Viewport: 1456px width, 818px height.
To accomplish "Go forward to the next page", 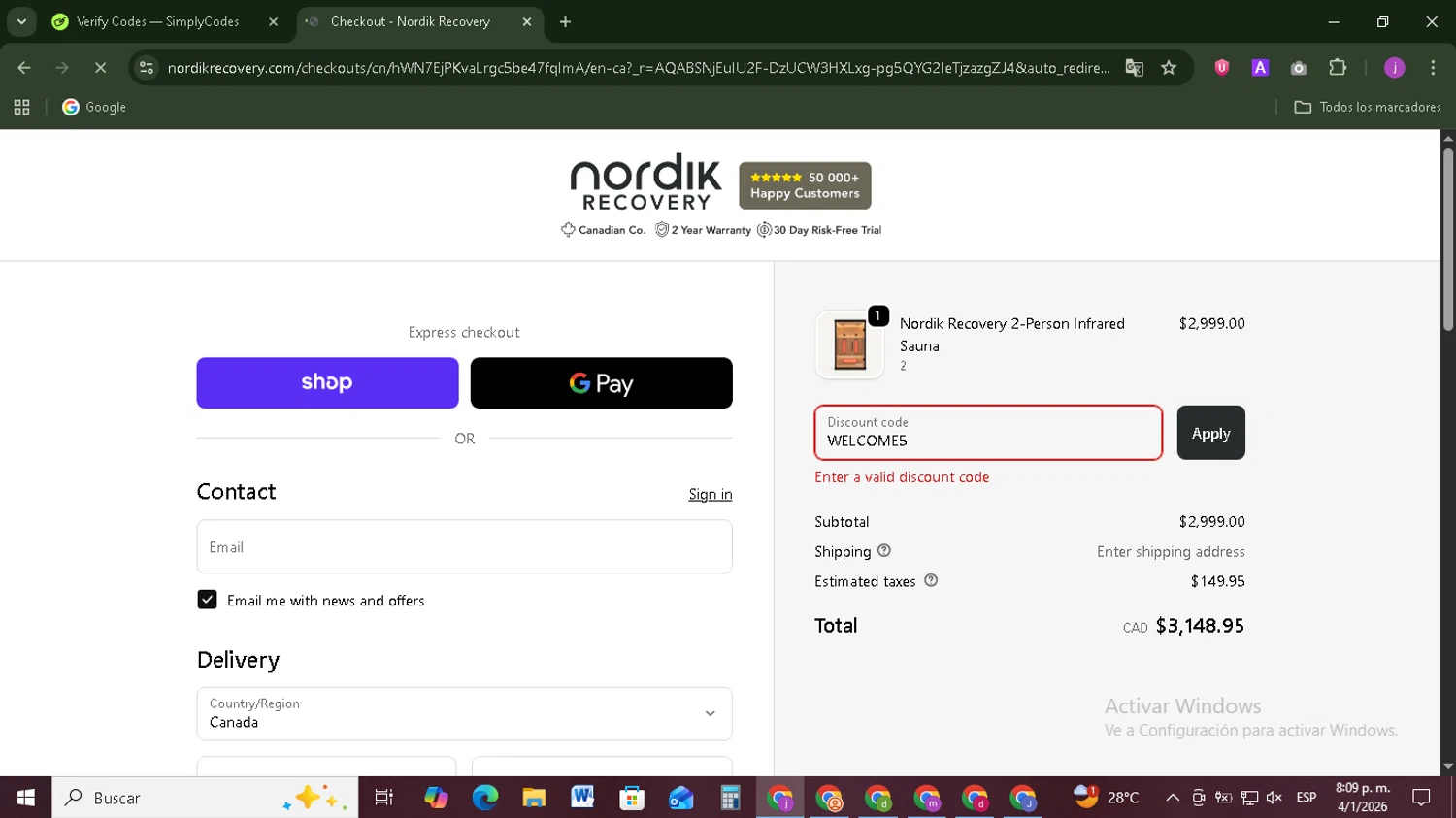I will pyautogui.click(x=62, y=67).
